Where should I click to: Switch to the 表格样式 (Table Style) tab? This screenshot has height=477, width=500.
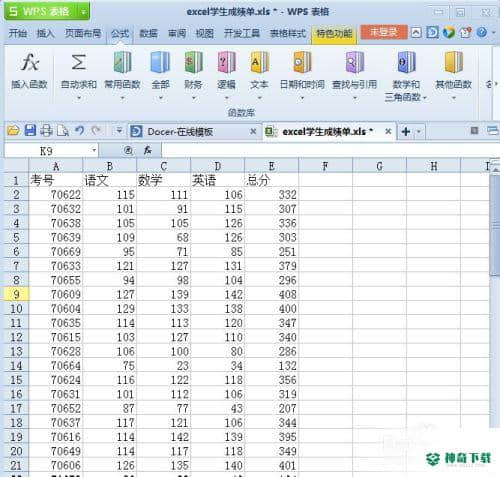[x=288, y=33]
